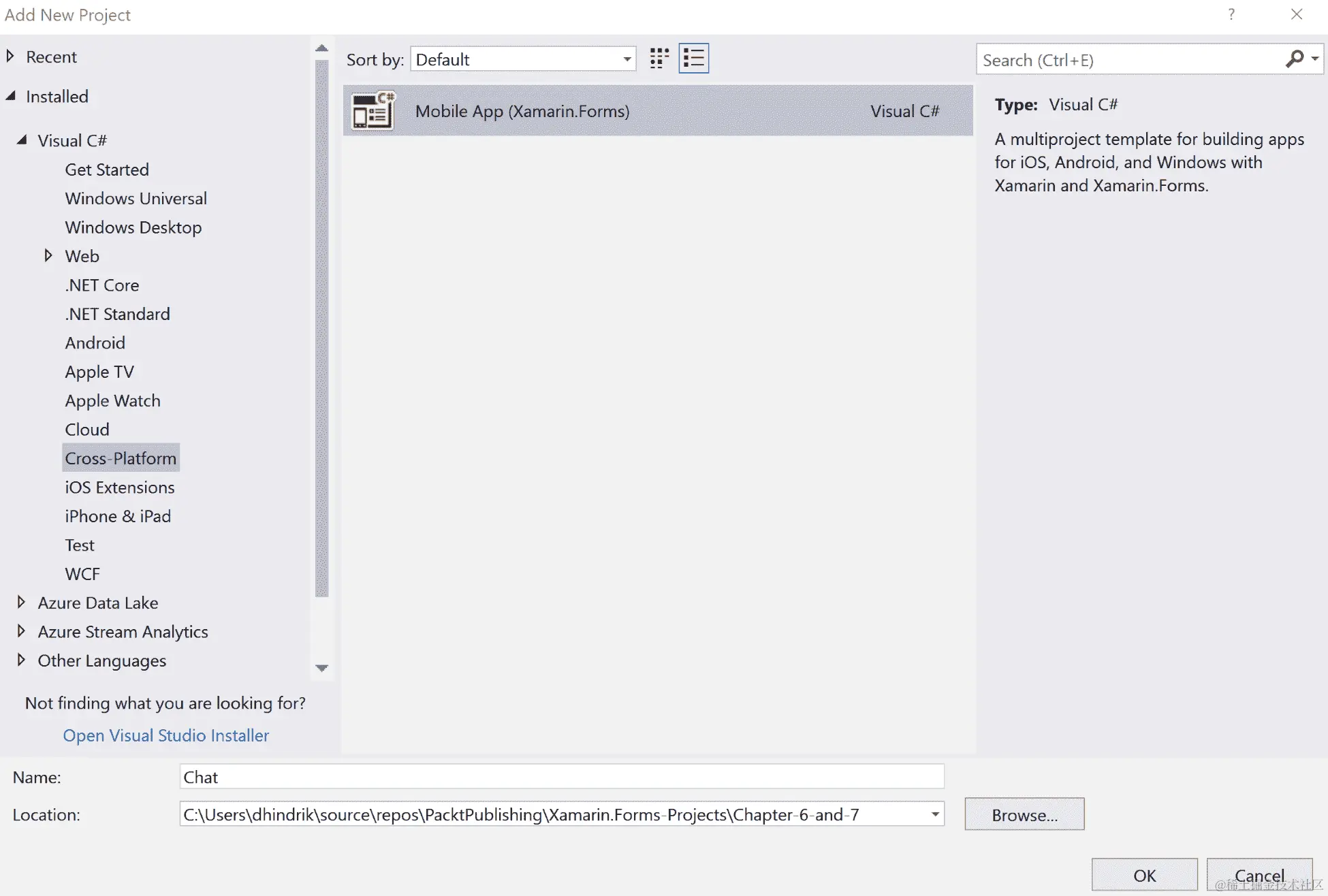The height and width of the screenshot is (896, 1328).
Task: Expand the Web node
Action: (x=48, y=255)
